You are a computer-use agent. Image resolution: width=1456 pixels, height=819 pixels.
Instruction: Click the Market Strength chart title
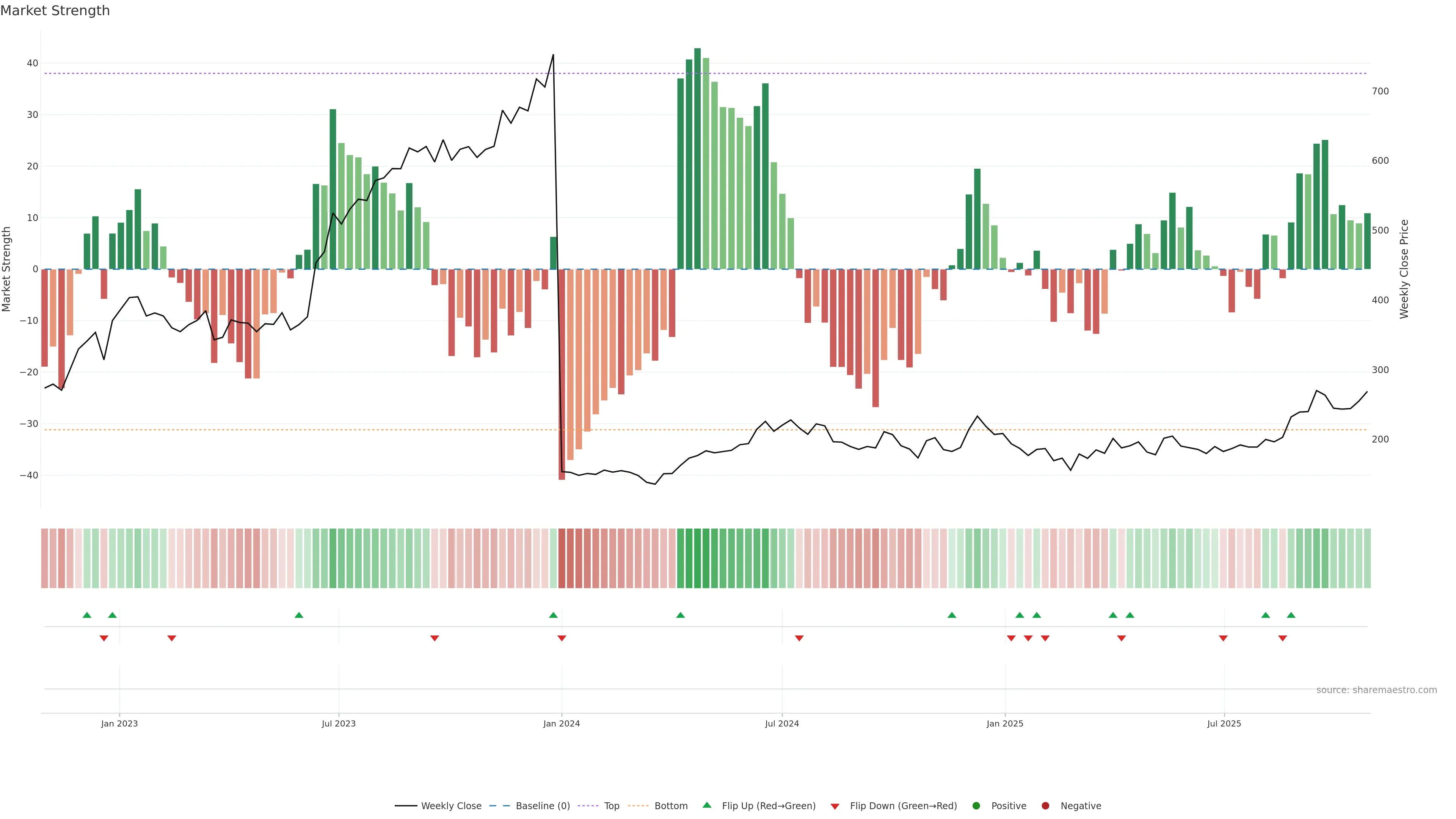tap(55, 11)
